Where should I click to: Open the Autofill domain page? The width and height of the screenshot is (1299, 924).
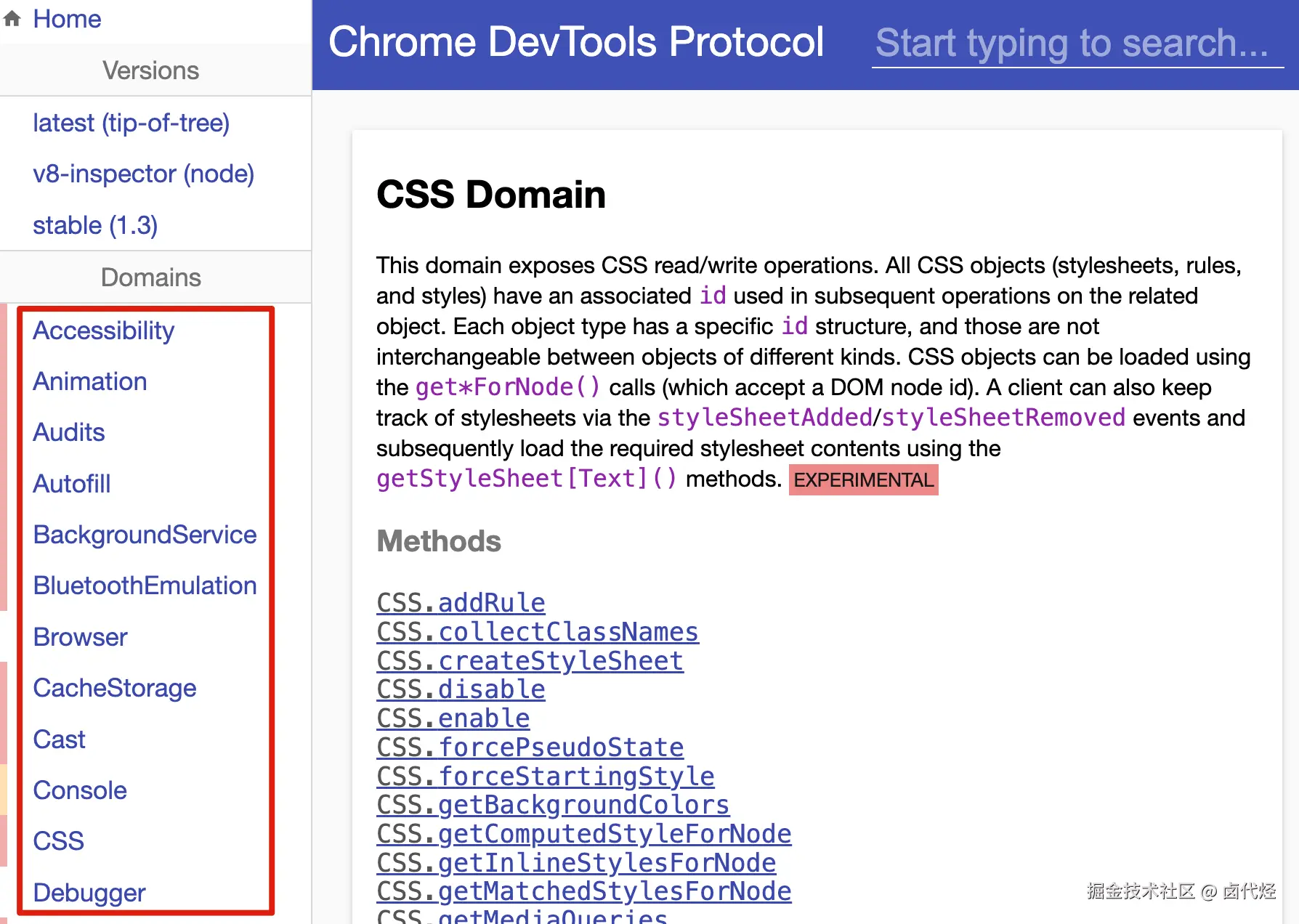pos(72,484)
